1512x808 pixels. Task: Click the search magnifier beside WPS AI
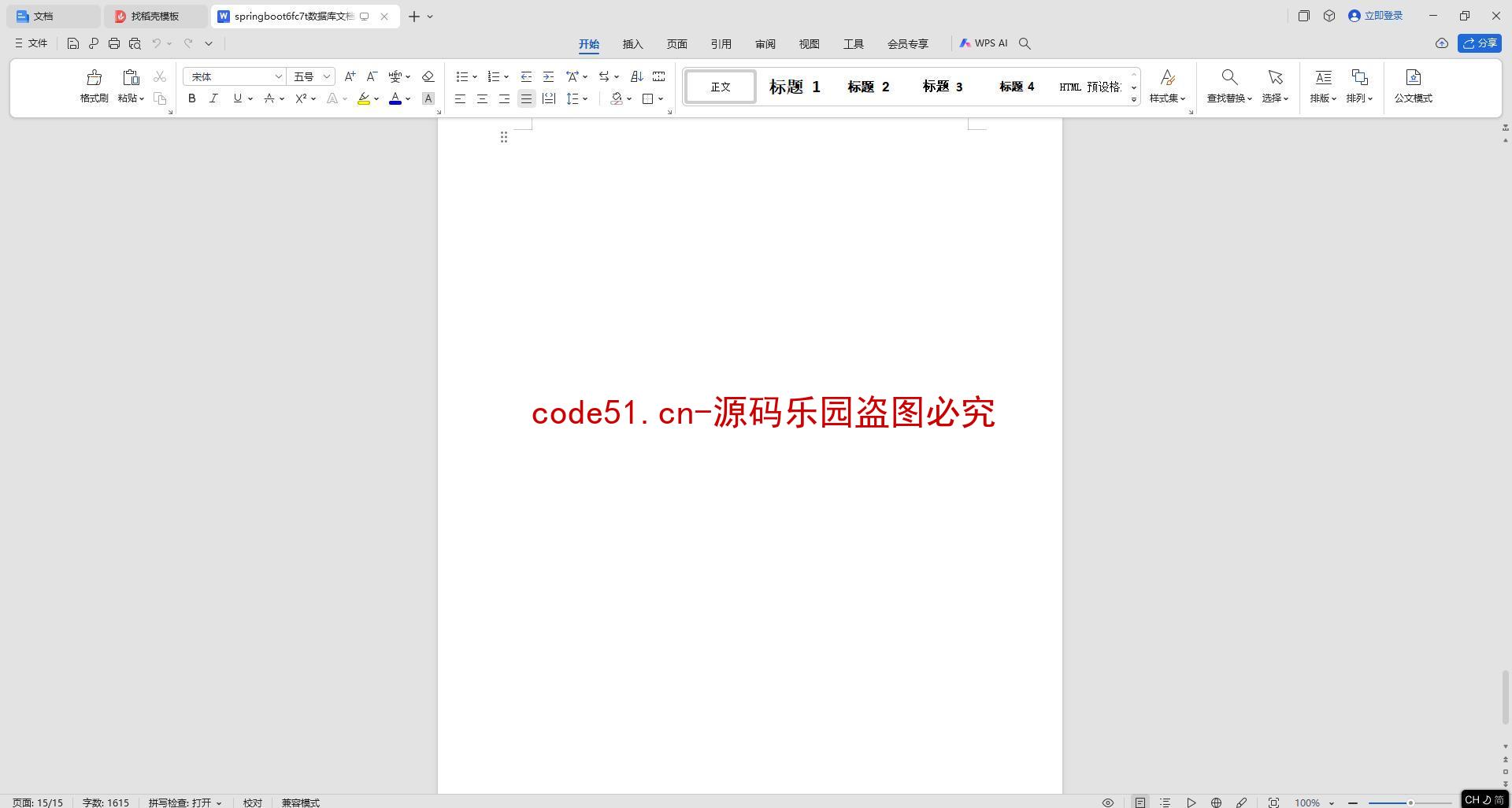click(1025, 43)
